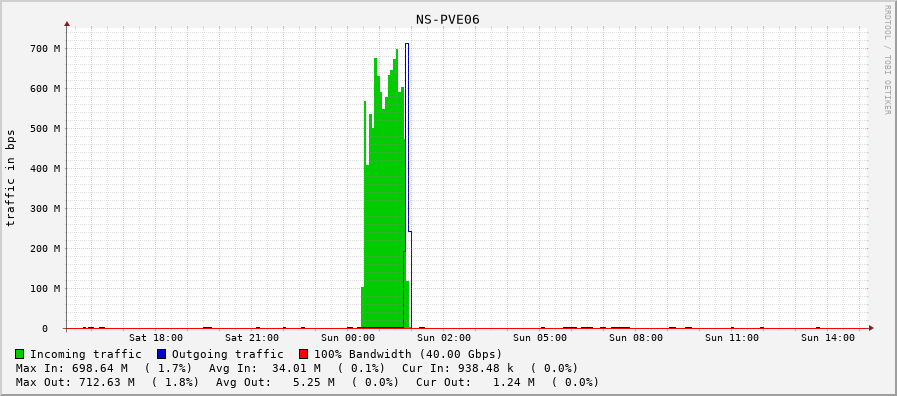Screen dimensions: 897x396
Task: Select the 'Max In: 698.64 M' value
Action: (x=72, y=368)
